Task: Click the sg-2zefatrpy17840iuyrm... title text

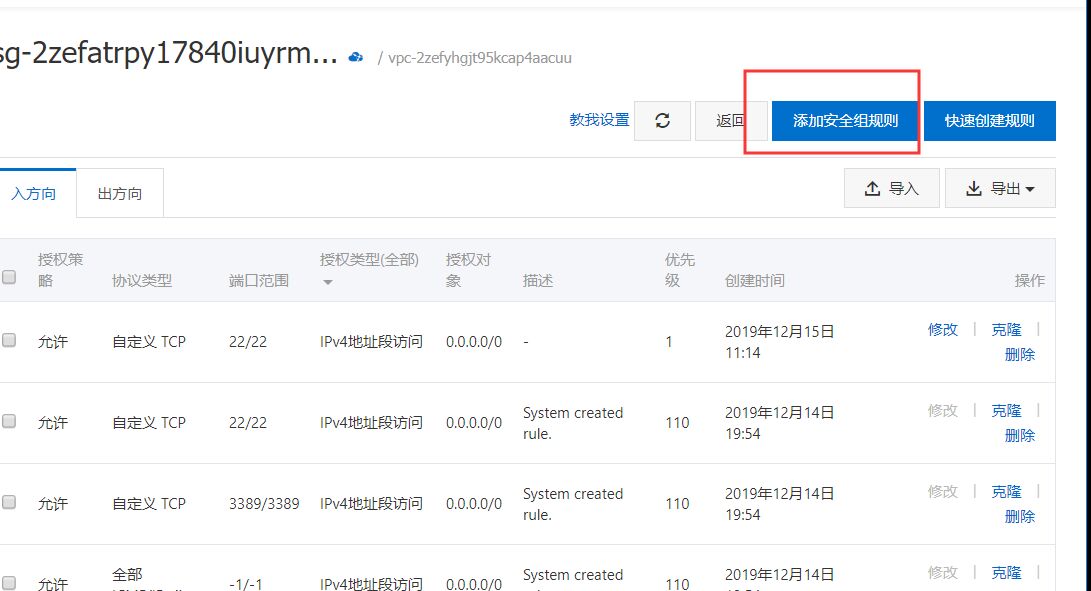Action: pos(168,54)
